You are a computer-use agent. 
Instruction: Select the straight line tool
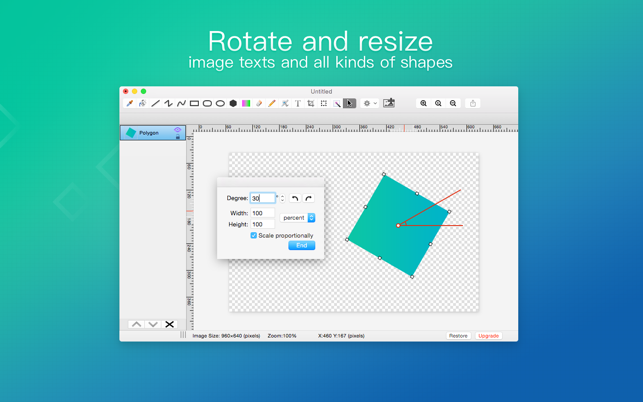click(x=155, y=103)
